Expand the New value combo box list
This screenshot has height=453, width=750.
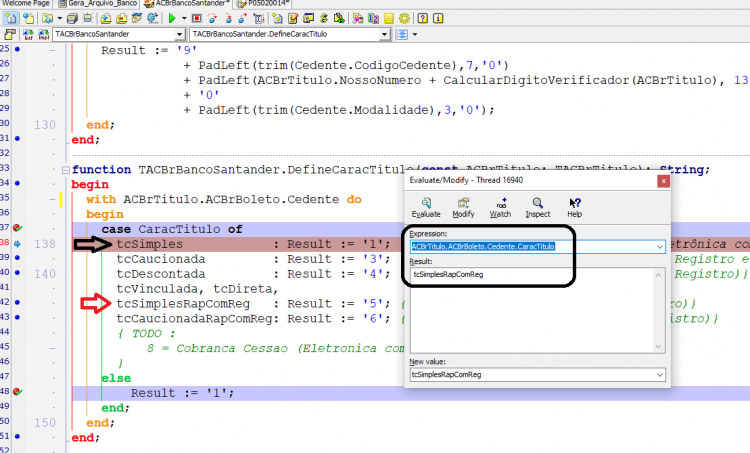pos(660,375)
